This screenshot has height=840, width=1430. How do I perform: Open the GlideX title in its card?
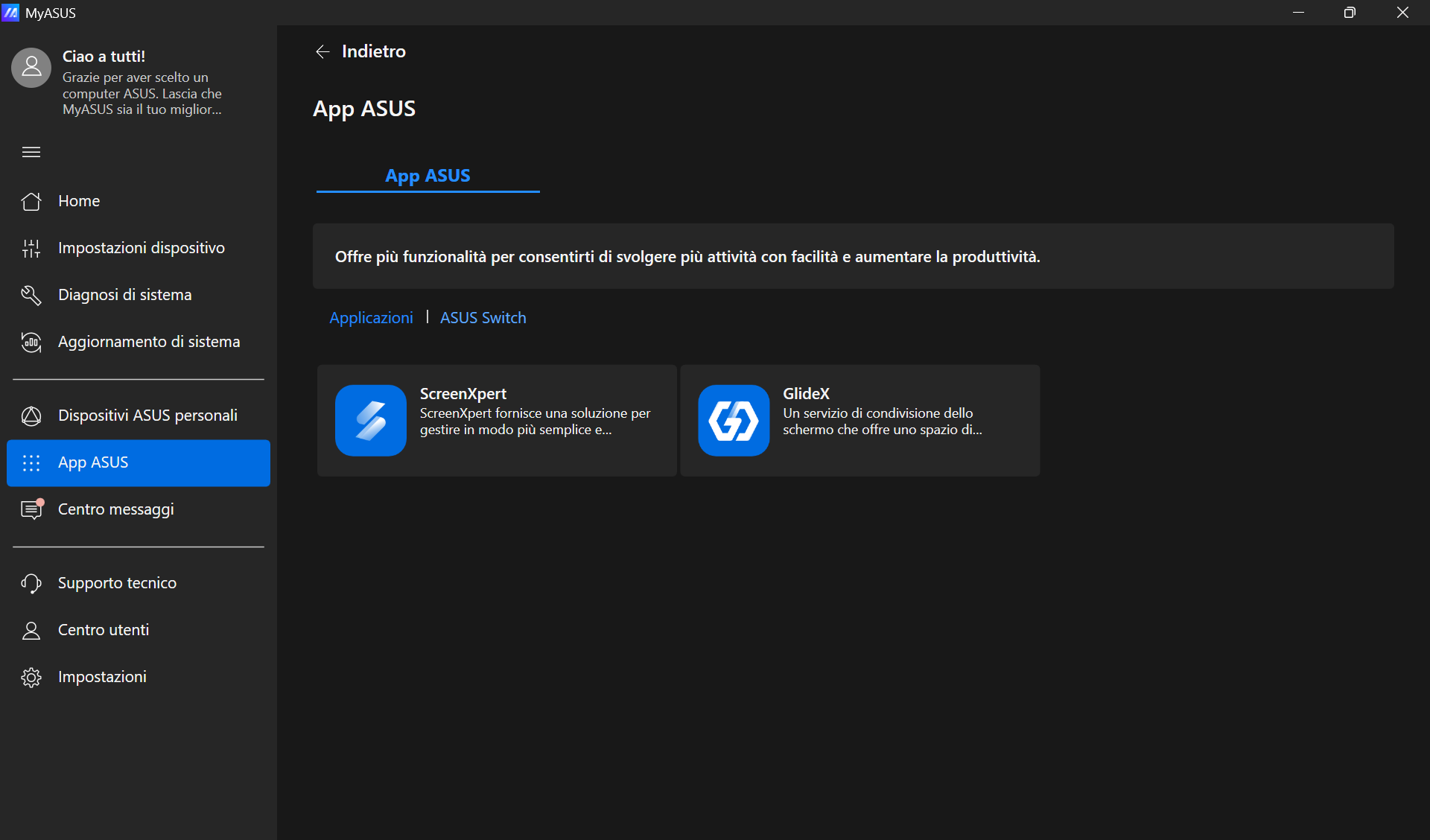pos(806,394)
